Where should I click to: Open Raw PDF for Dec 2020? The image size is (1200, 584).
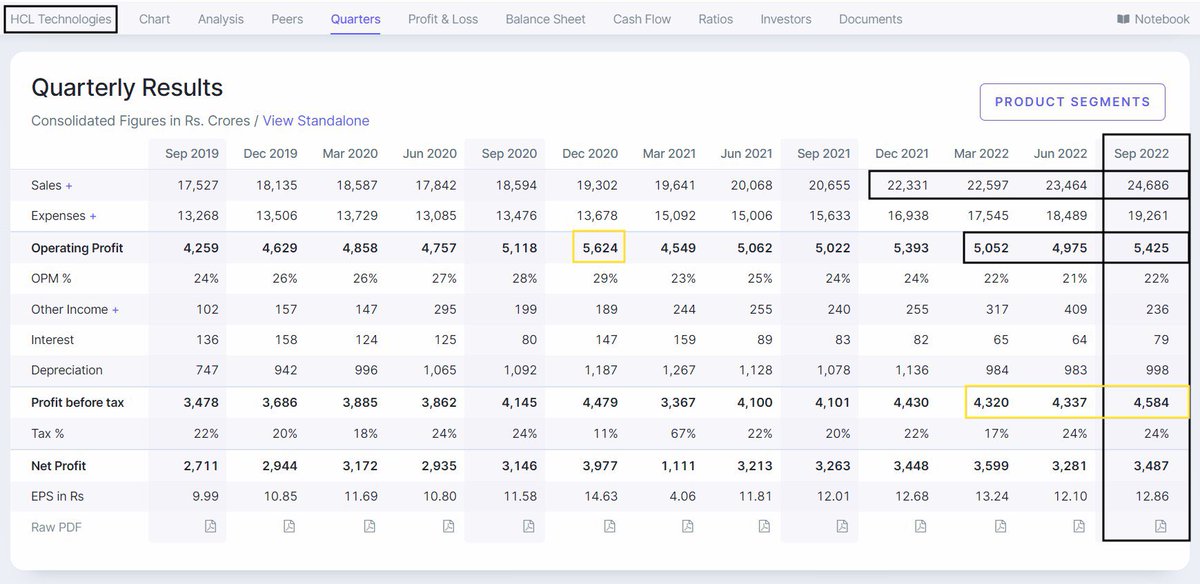[x=609, y=526]
